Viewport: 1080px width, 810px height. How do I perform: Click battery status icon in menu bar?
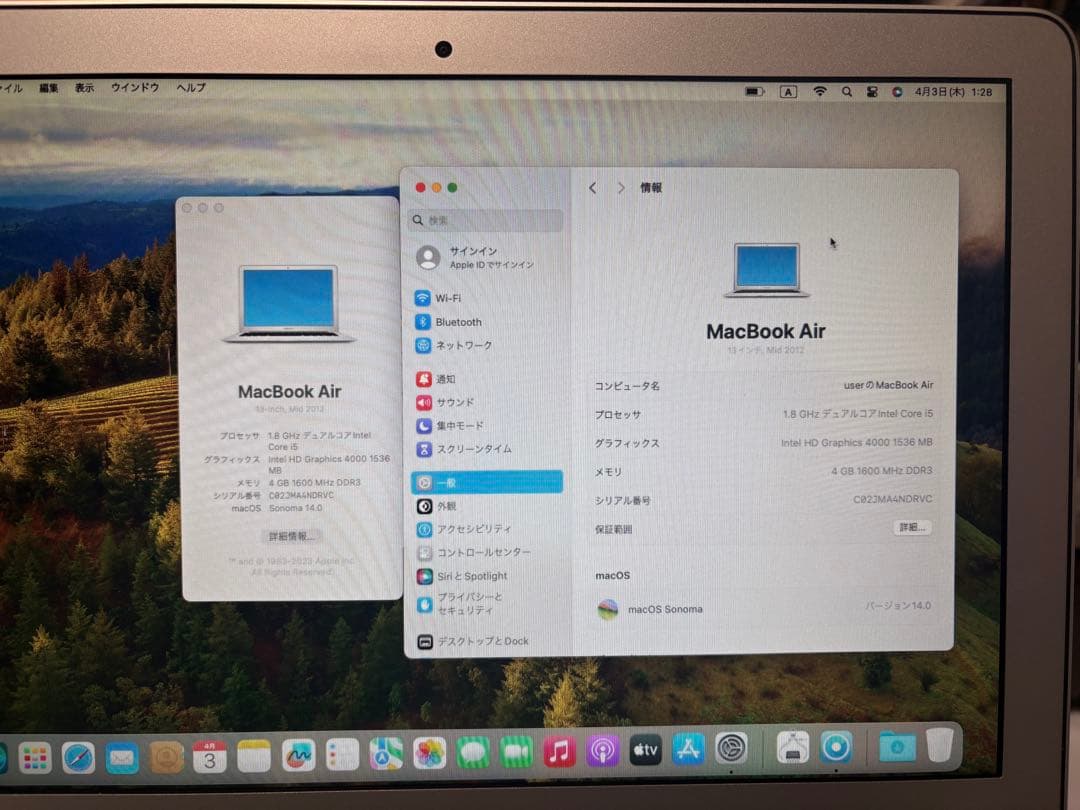755,91
